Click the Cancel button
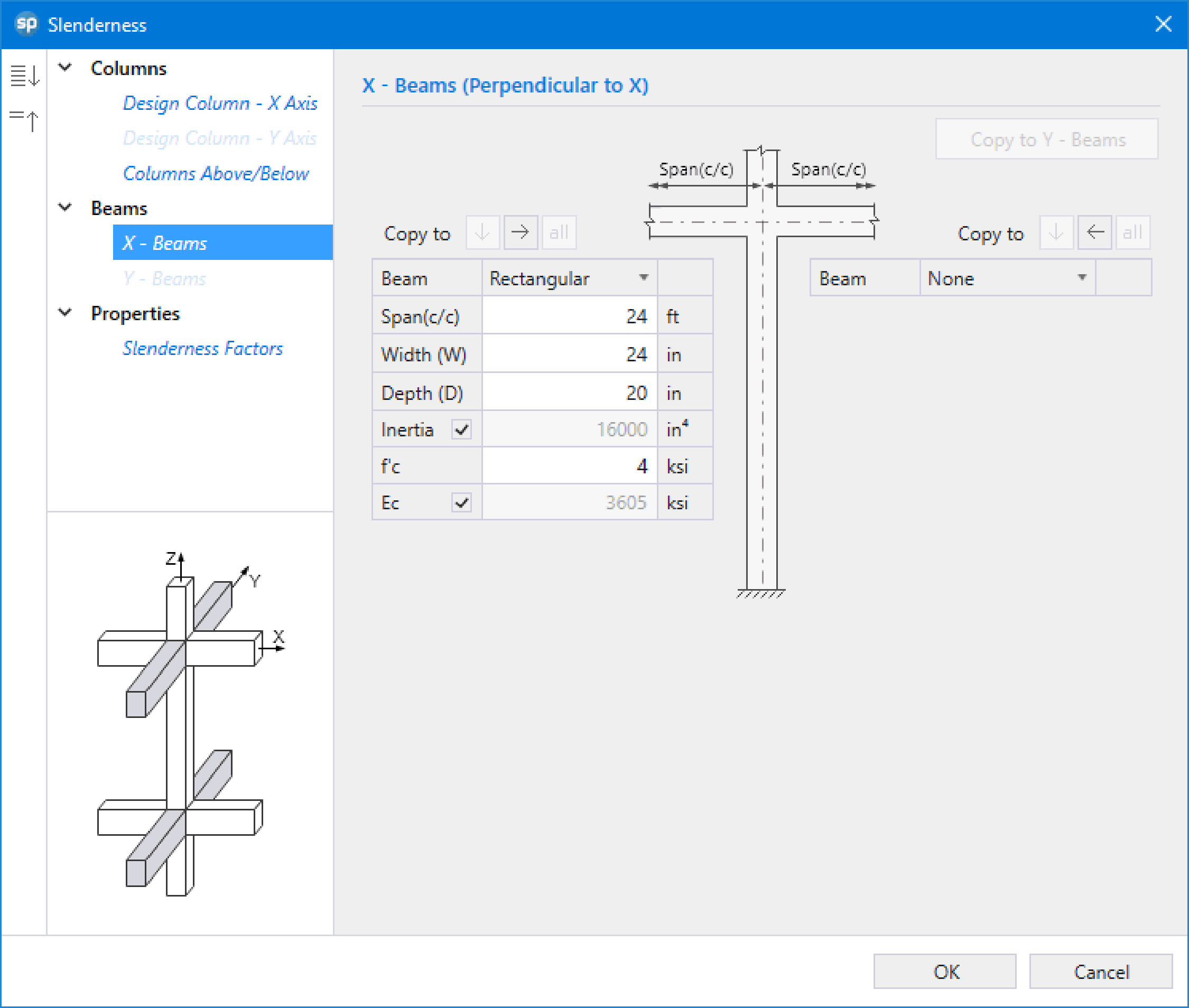The height and width of the screenshot is (1008, 1189). coord(1101,972)
